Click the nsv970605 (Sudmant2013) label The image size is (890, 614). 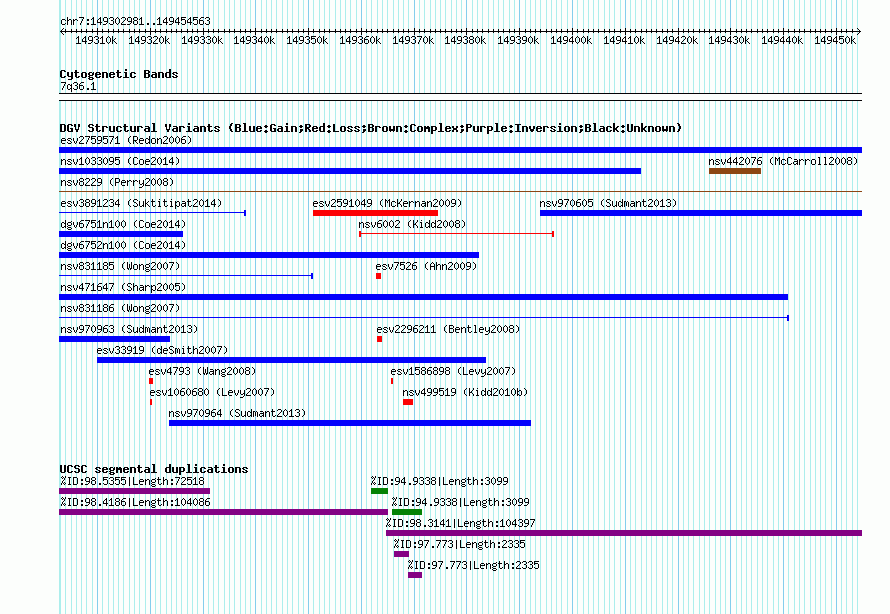point(608,203)
